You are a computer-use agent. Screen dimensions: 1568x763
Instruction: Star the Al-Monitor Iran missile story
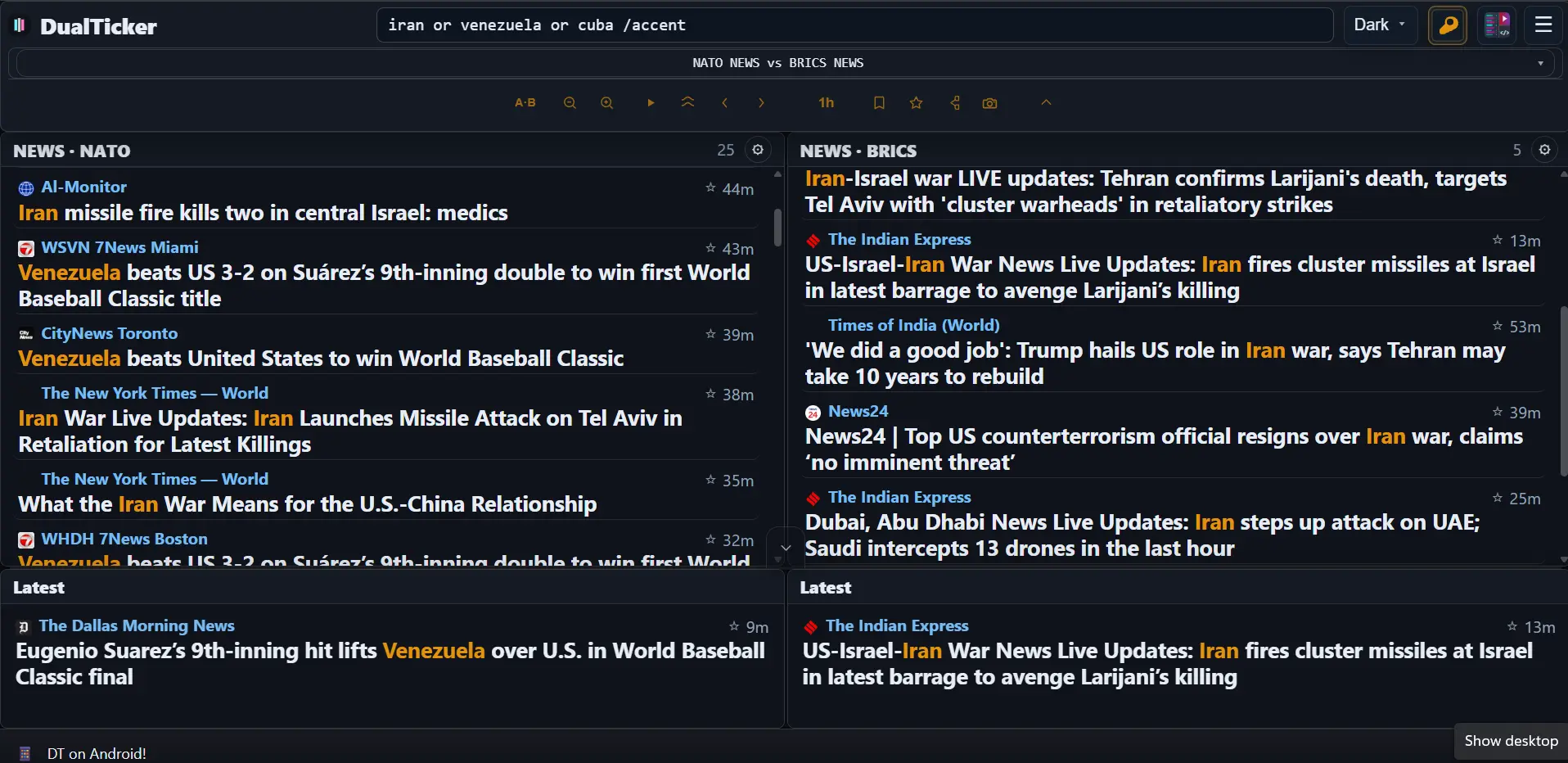click(710, 187)
